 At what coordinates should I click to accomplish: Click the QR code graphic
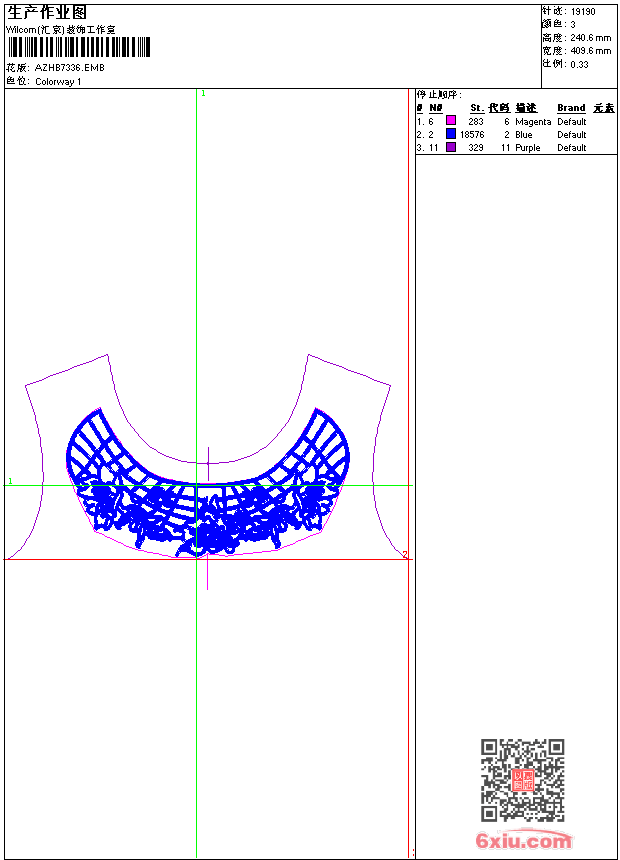tap(523, 780)
